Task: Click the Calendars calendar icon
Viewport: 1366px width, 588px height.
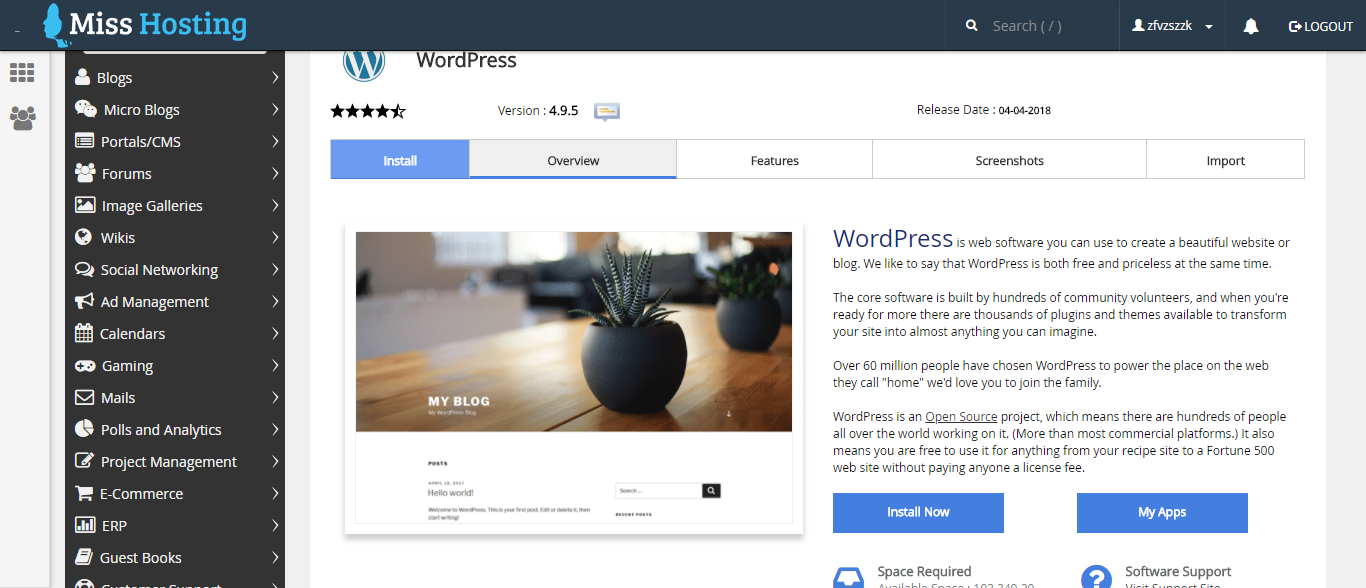Action: [84, 333]
